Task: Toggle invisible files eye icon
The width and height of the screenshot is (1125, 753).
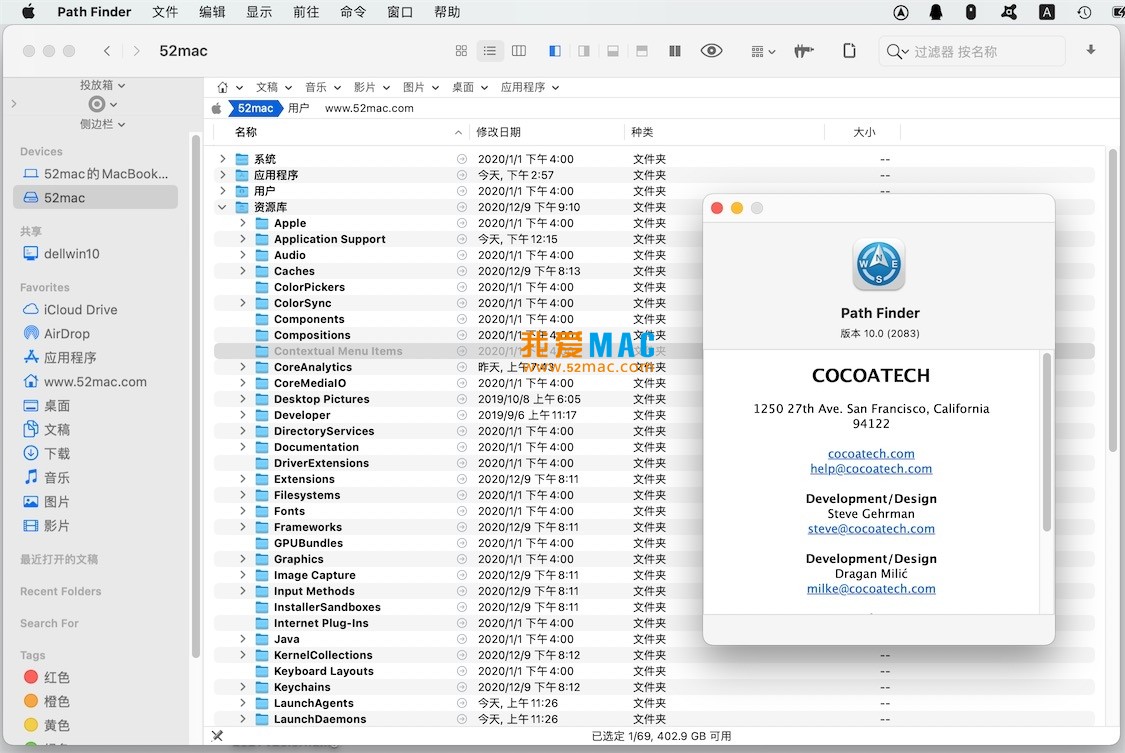Action: (x=711, y=51)
